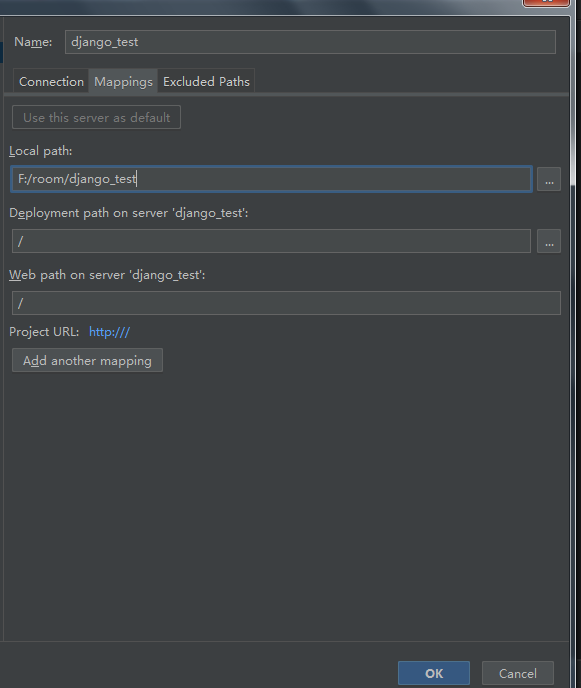Focus the Name field with django_test
The image size is (581, 688).
pyautogui.click(x=310, y=42)
